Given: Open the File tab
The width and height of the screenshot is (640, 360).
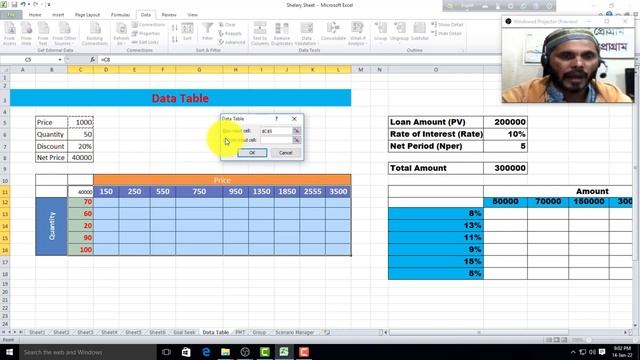Looking at the screenshot, I should pos(11,15).
